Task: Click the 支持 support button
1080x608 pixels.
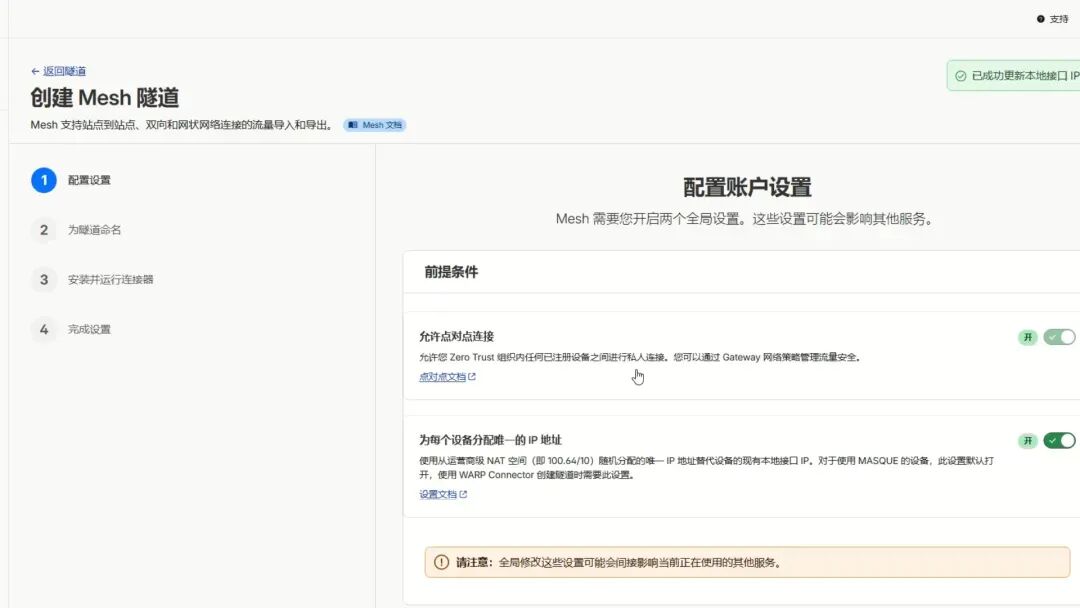Action: (x=1052, y=19)
